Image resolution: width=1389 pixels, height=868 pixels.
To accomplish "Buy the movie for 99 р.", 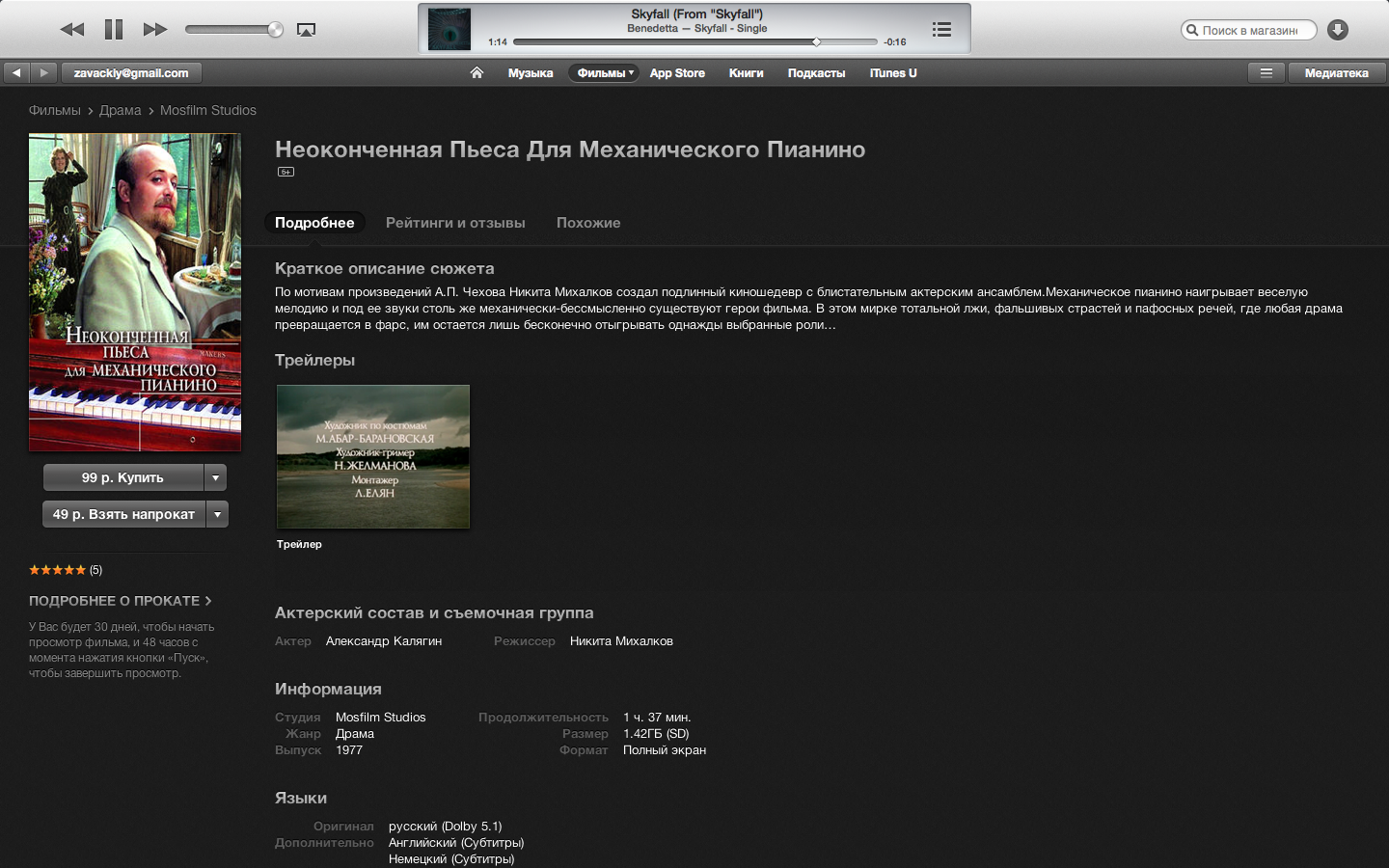I will click(123, 477).
